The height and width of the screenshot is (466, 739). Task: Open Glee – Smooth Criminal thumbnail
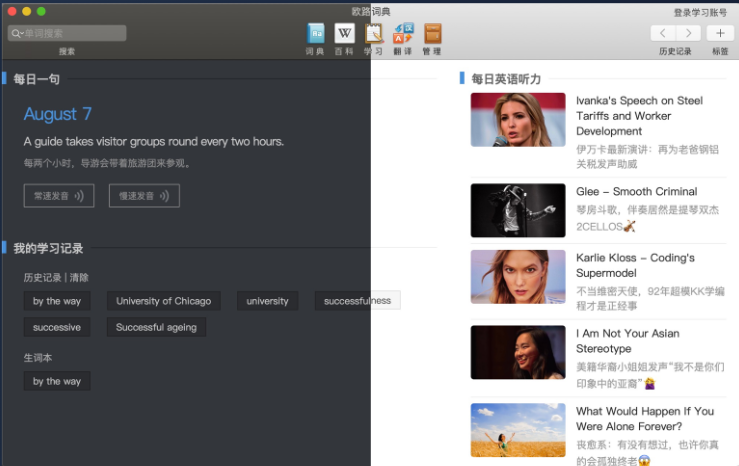[x=518, y=210]
